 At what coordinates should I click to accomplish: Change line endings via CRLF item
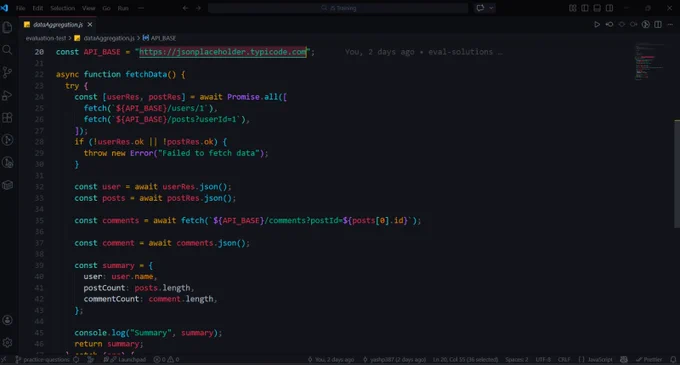[x=564, y=359]
